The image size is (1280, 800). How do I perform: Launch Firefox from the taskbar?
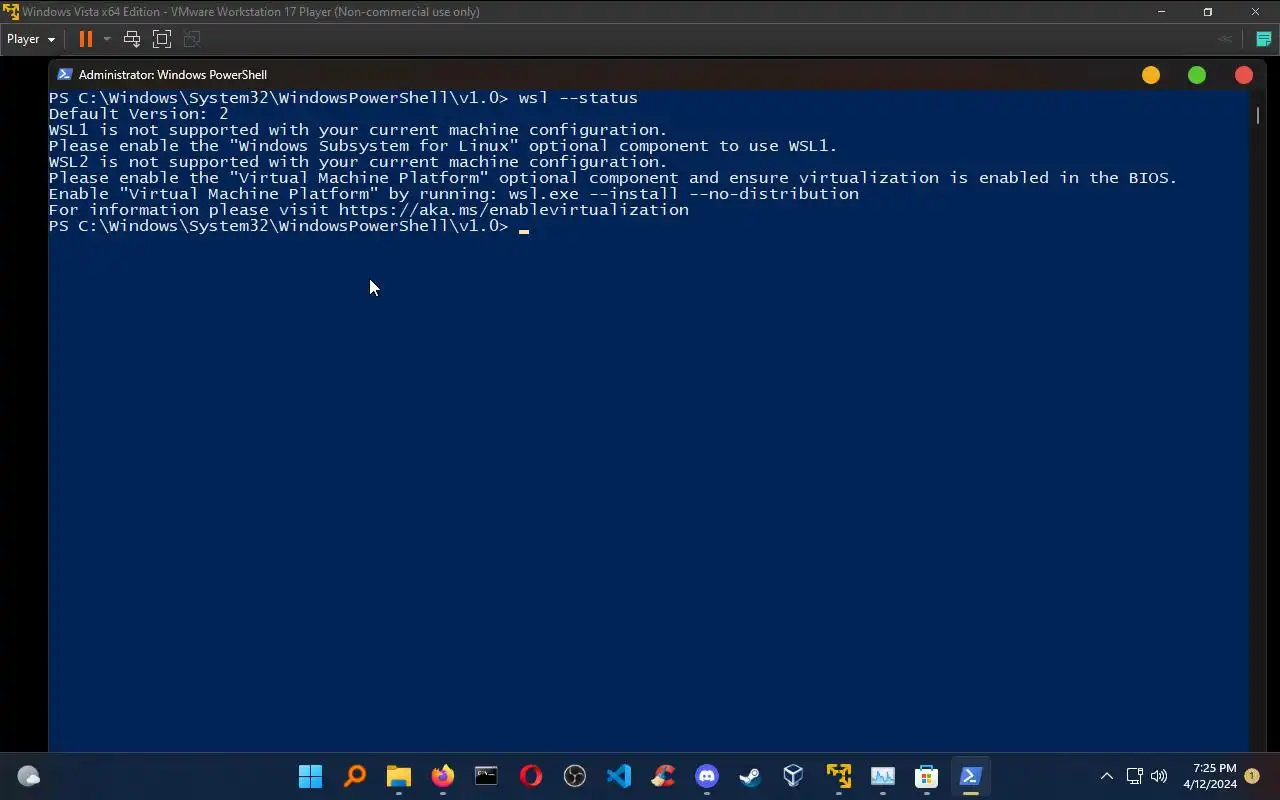(443, 776)
